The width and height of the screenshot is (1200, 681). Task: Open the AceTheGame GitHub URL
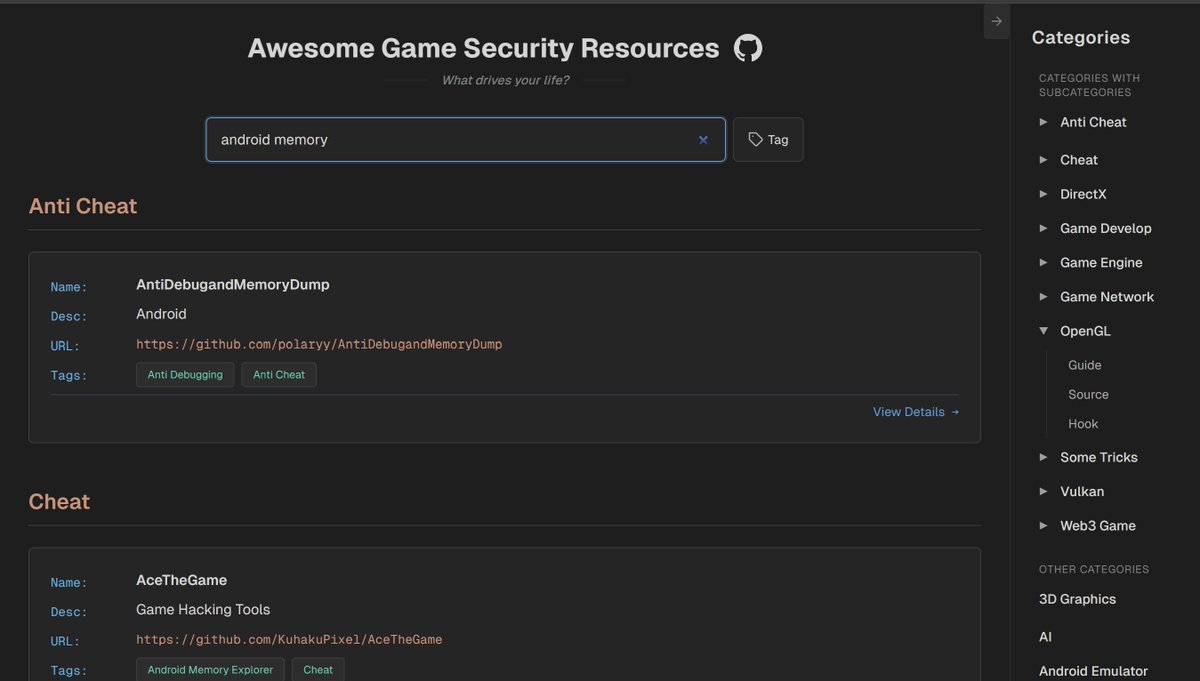click(x=289, y=639)
